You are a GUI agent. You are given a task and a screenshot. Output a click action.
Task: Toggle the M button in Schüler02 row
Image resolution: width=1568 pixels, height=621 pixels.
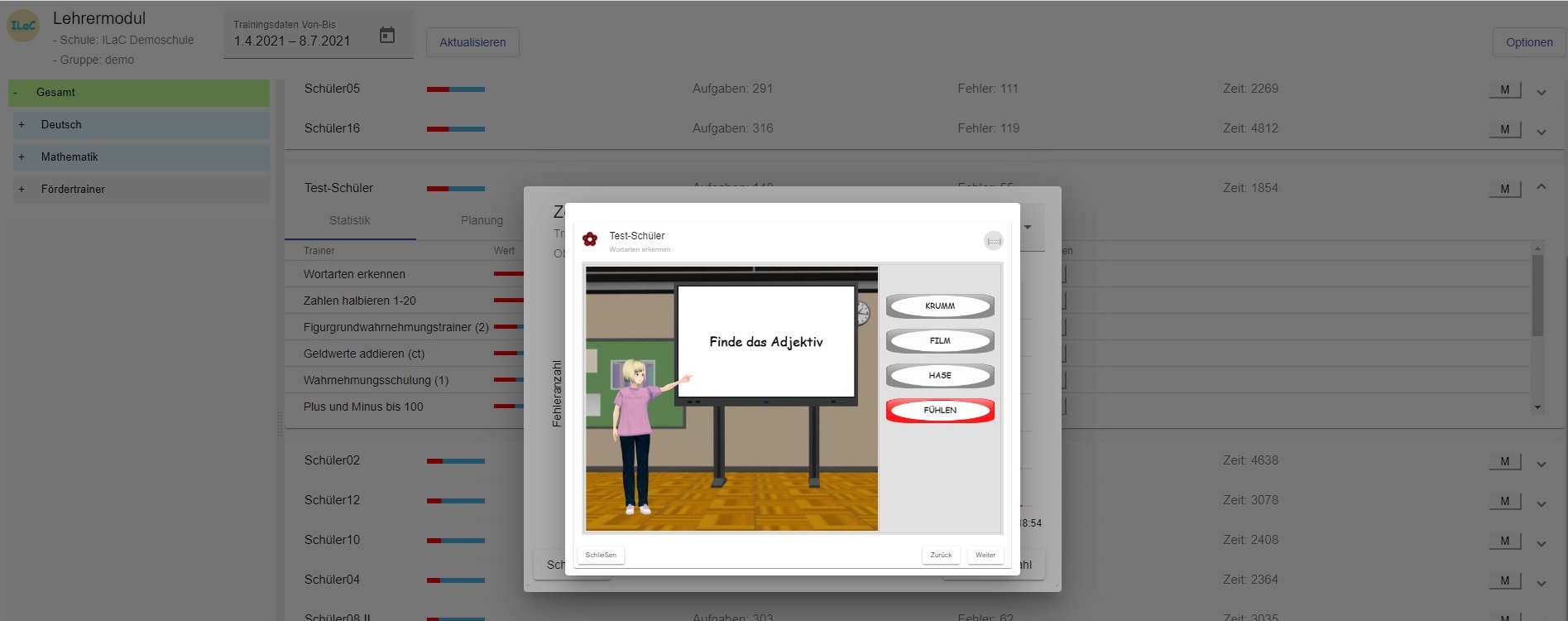[1504, 461]
